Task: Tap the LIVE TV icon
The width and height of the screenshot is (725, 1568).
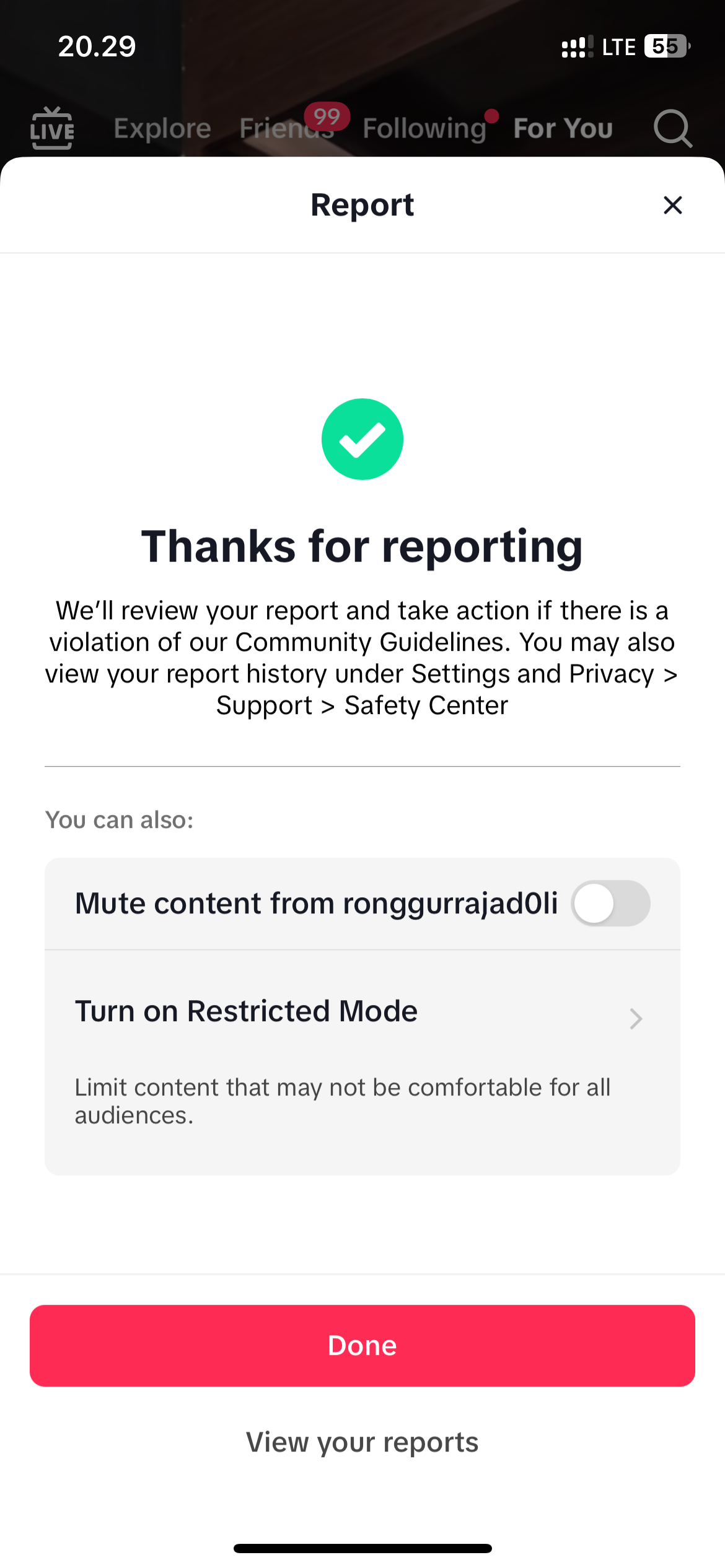Action: click(52, 128)
